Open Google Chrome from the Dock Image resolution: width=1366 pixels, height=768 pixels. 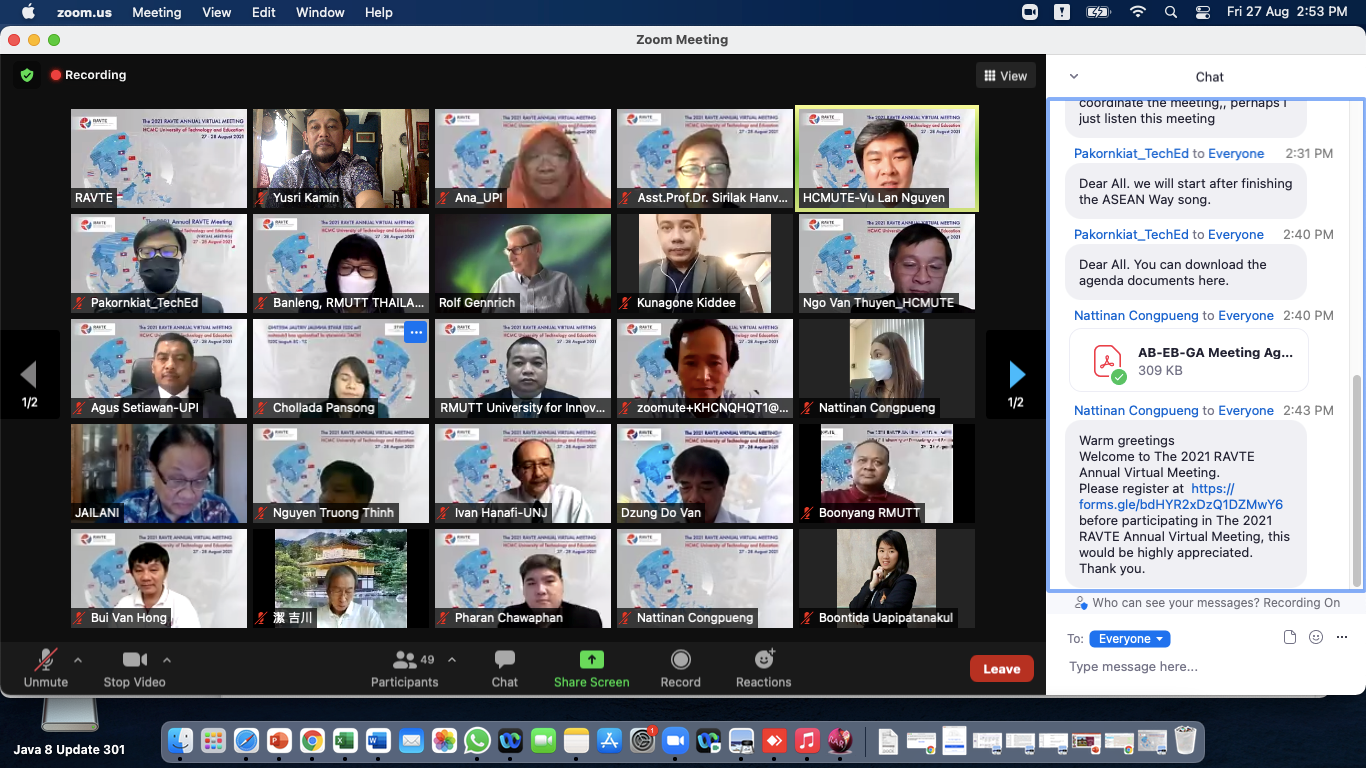point(312,741)
